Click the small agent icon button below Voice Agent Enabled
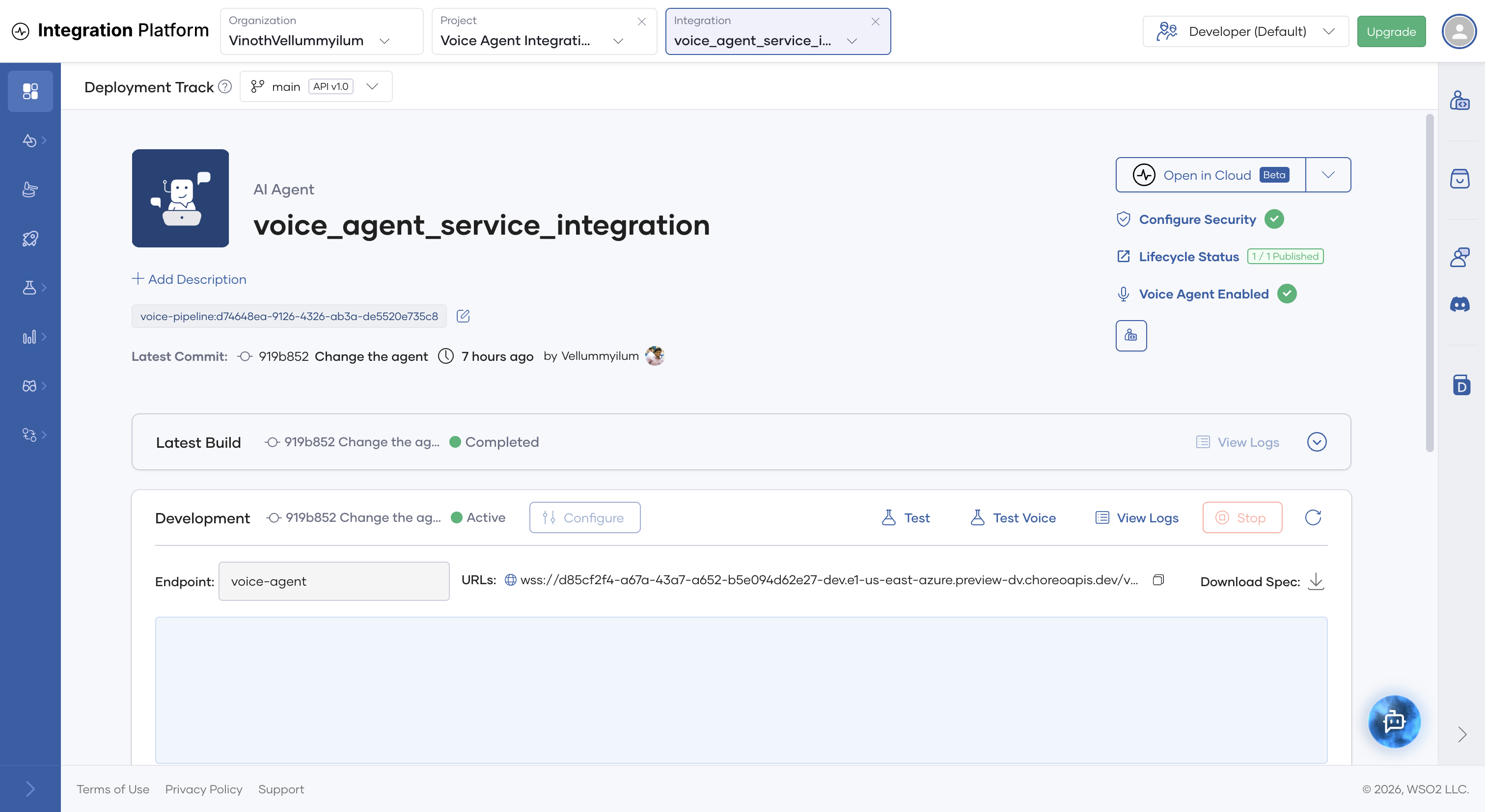1485x812 pixels. pyautogui.click(x=1131, y=335)
